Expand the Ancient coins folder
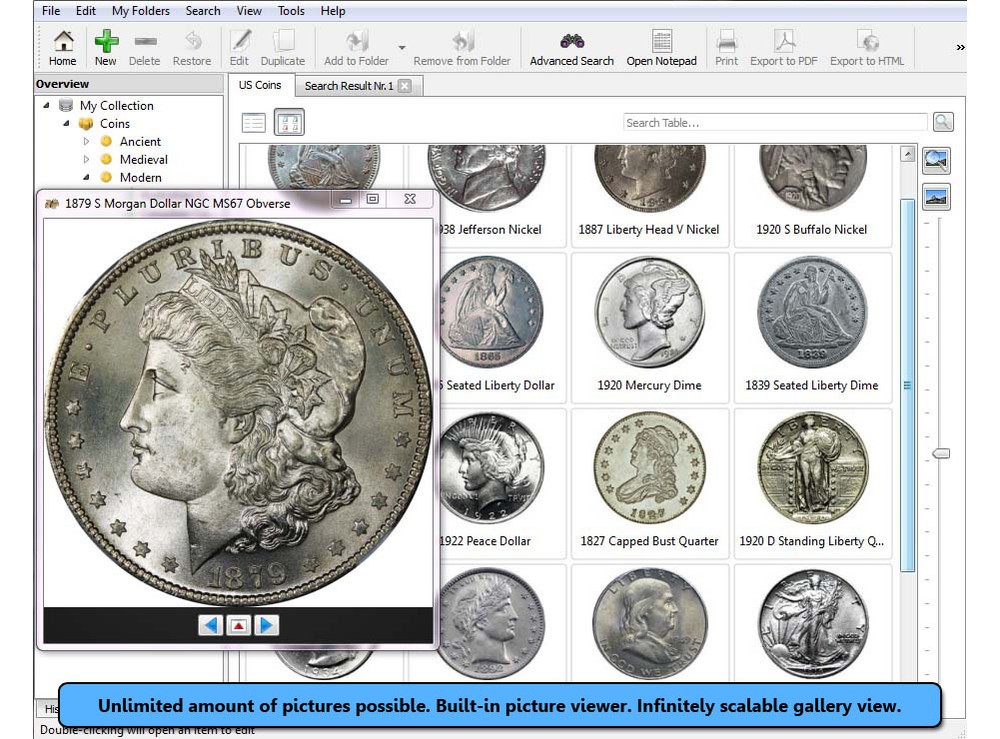 (85, 141)
